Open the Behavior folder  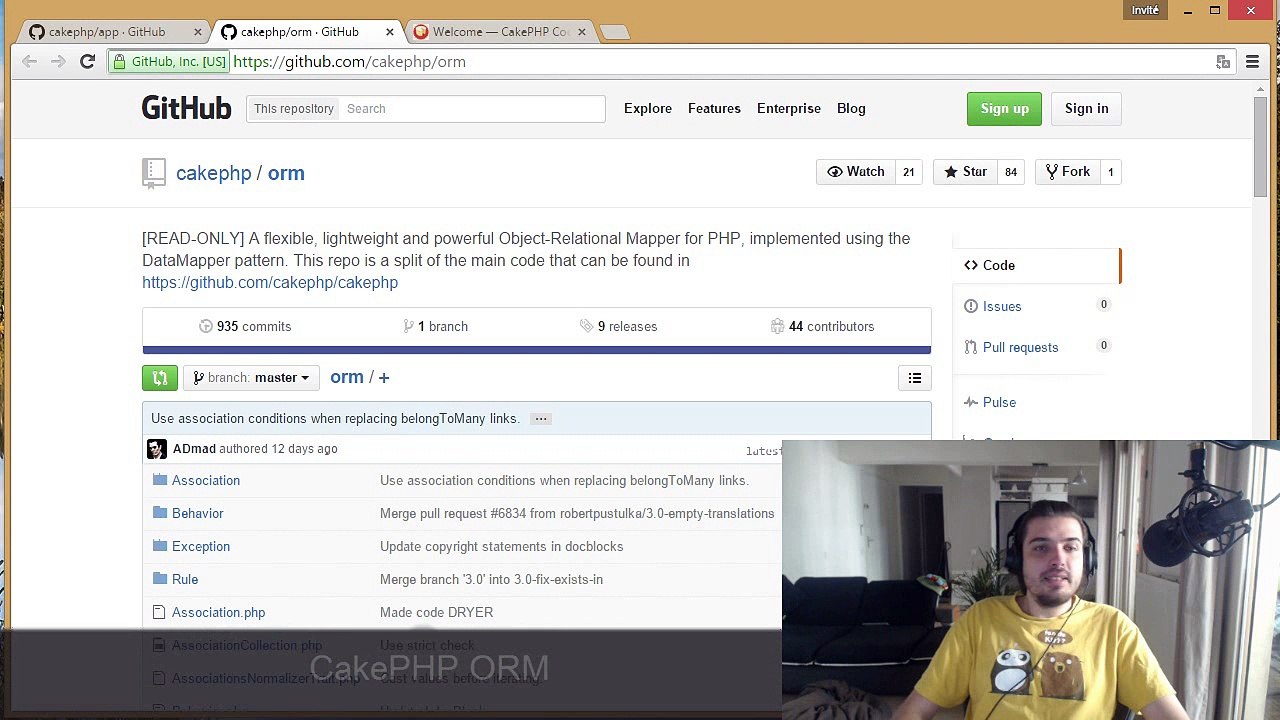click(197, 513)
